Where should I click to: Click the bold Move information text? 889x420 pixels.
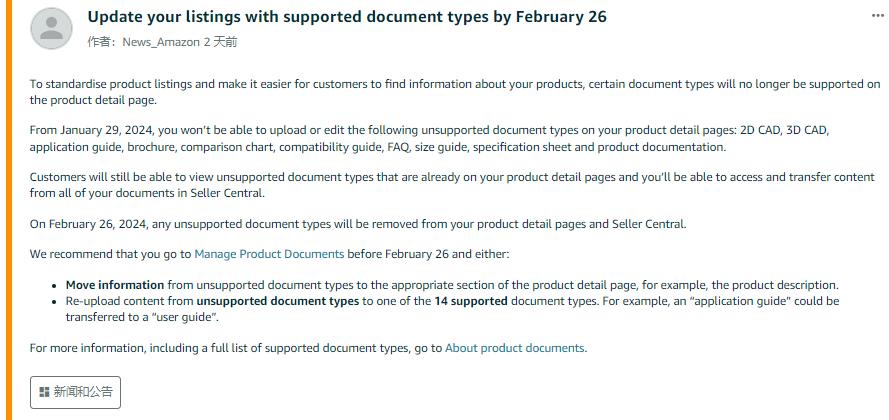pyautogui.click(x=115, y=285)
